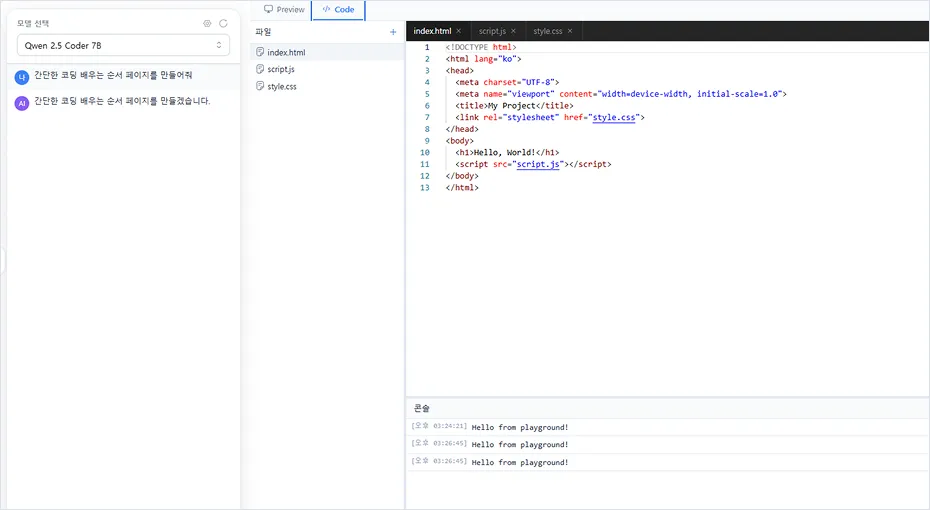The image size is (930, 510).
Task: Click the user message about coding page
Action: pyautogui.click(x=113, y=75)
